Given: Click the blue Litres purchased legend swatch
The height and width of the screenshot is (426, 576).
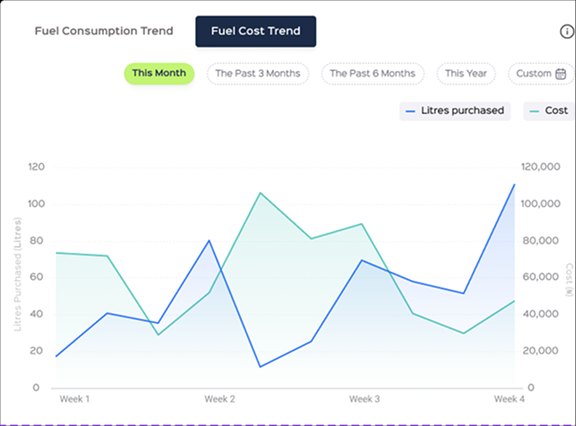Looking at the screenshot, I should coord(410,111).
